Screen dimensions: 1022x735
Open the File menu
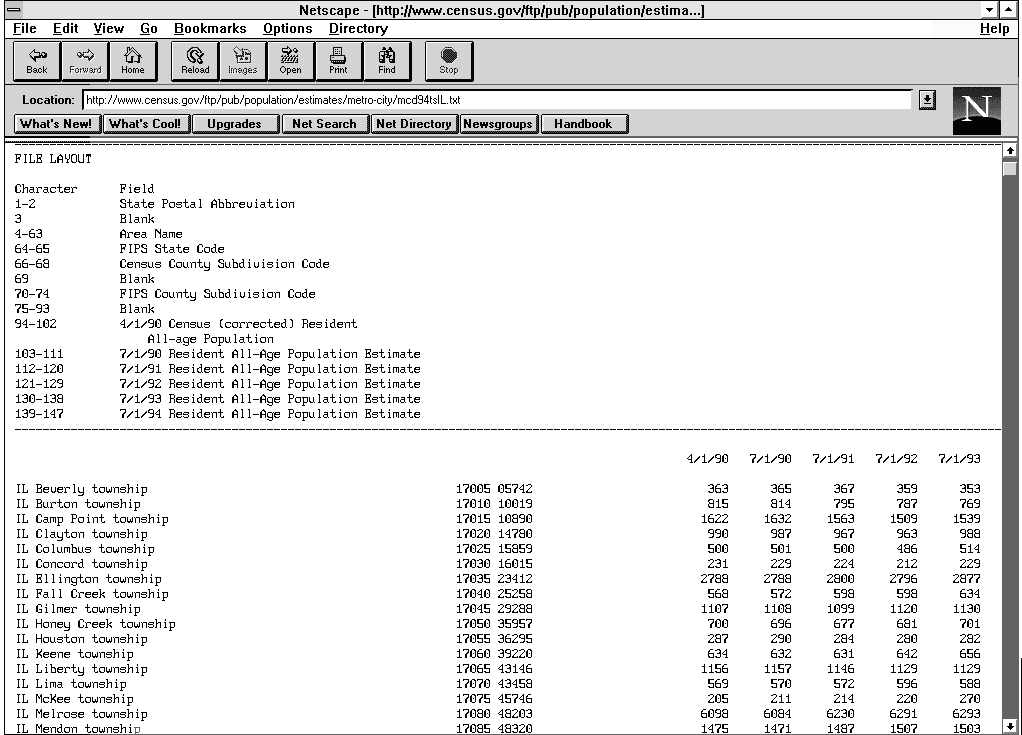point(25,29)
